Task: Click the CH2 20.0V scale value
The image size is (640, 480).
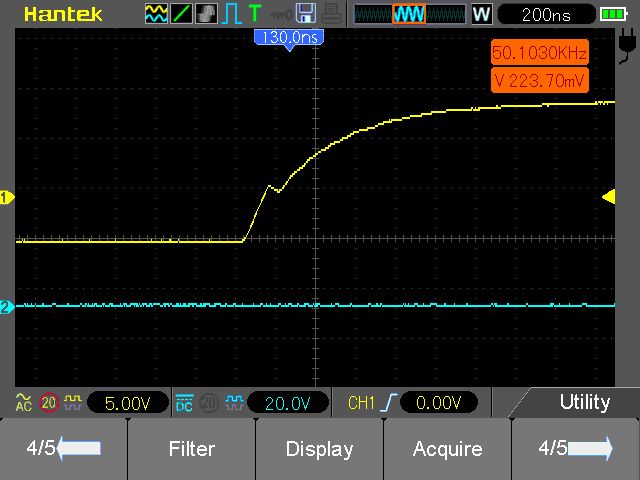Action: (288, 403)
